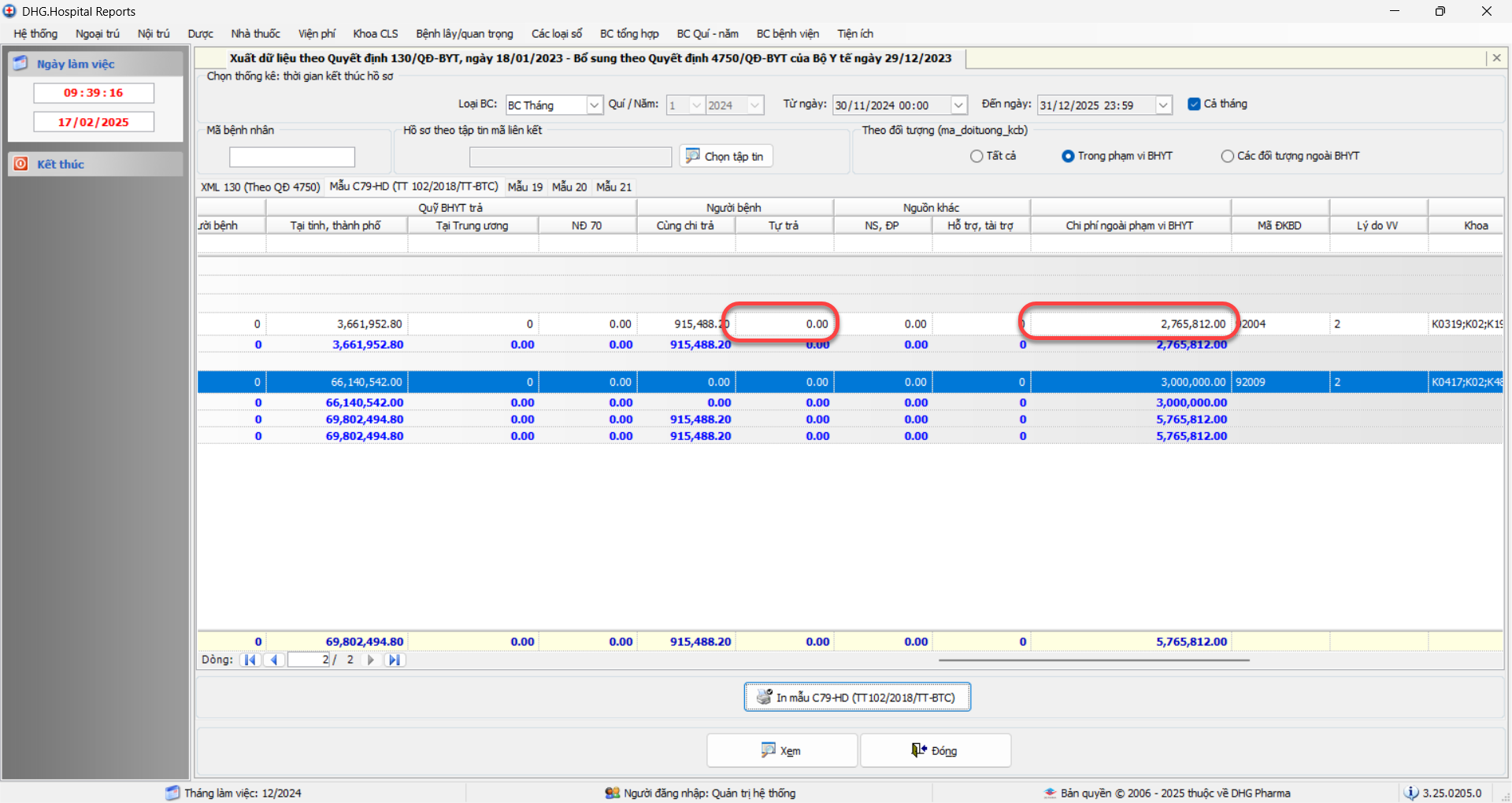Open the Dược menu
This screenshot has width=1512, height=803.
(200, 34)
